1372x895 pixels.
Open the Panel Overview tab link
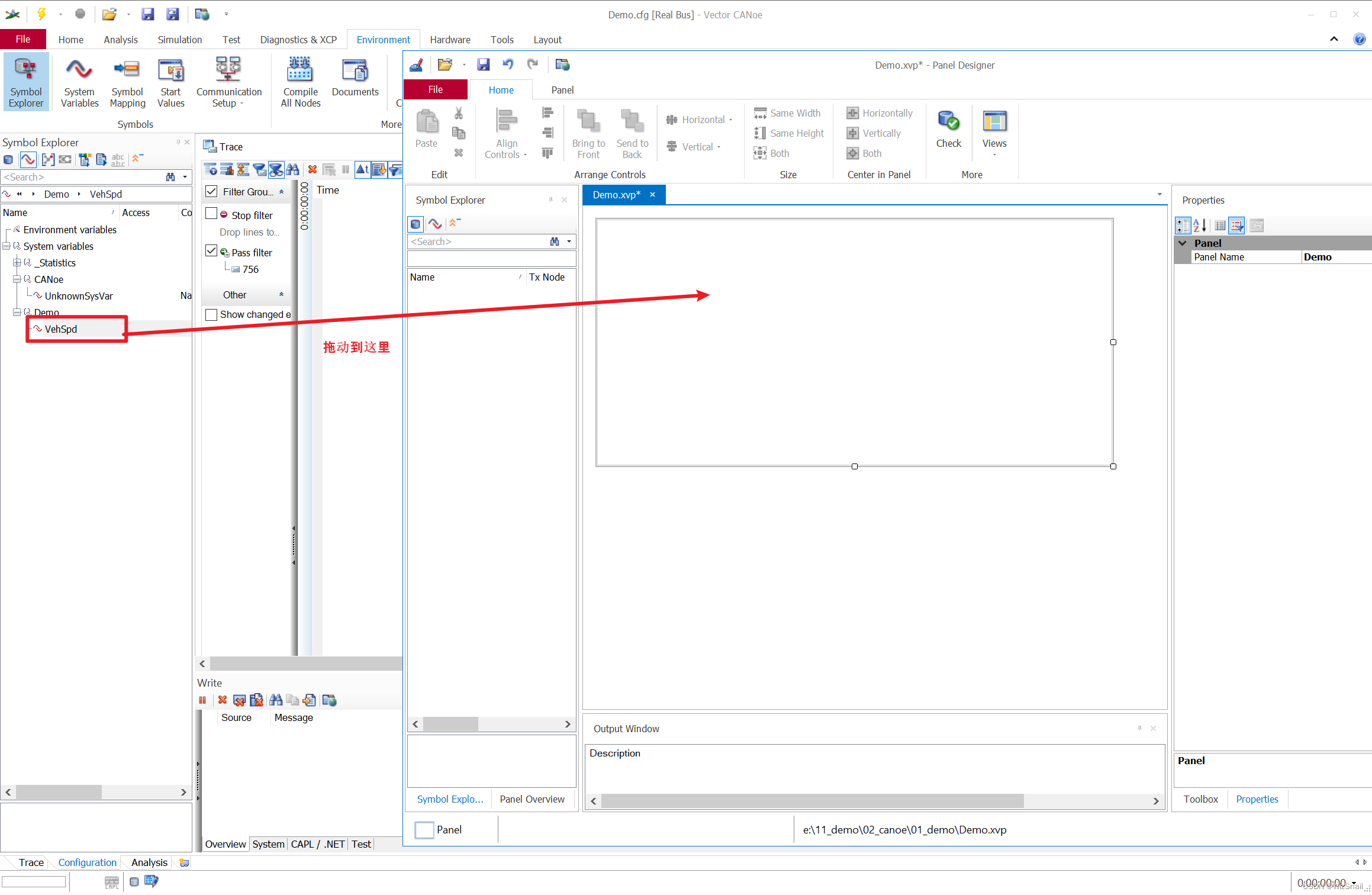click(532, 800)
